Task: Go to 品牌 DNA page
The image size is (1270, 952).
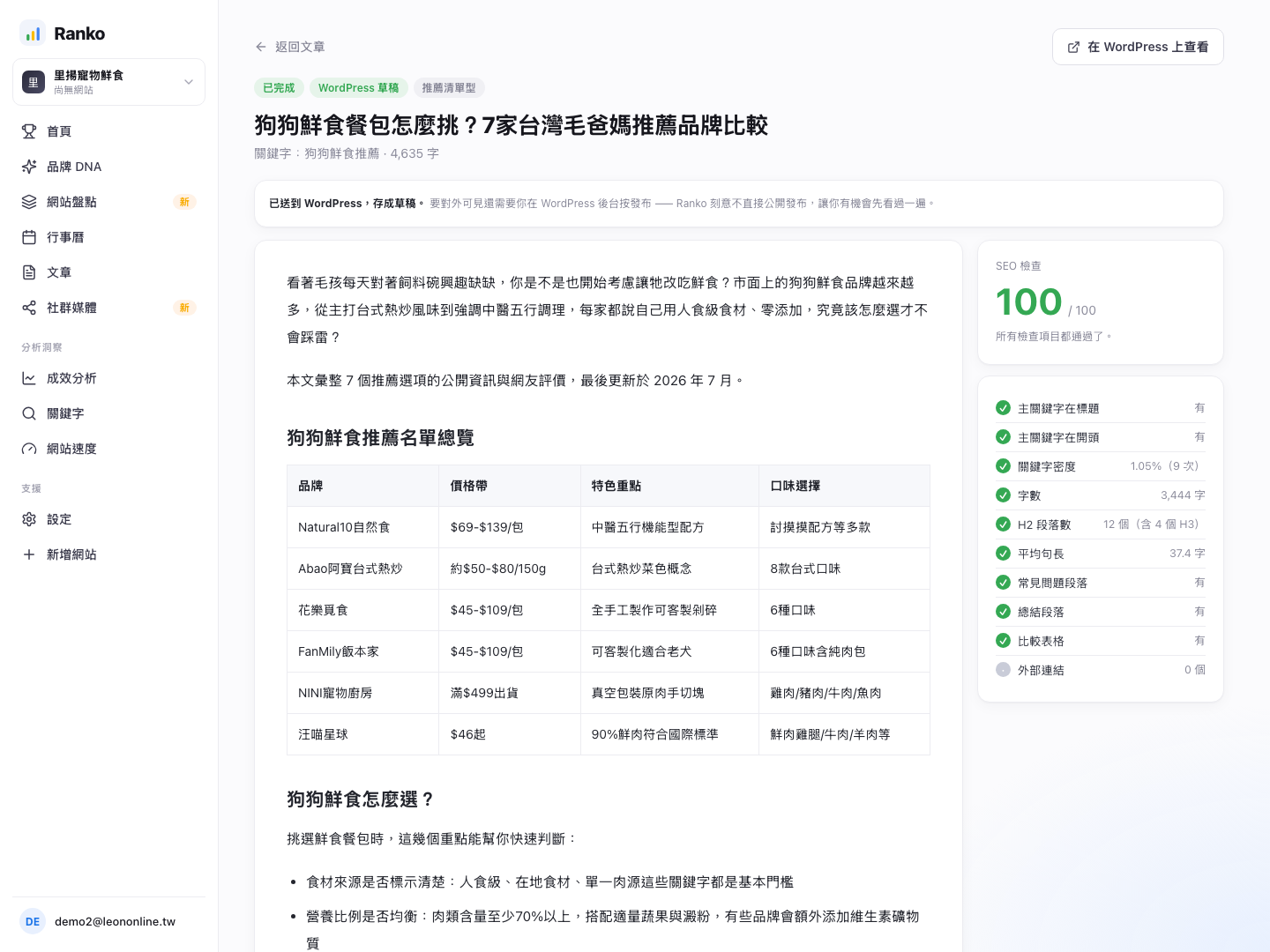Action: [x=109, y=167]
